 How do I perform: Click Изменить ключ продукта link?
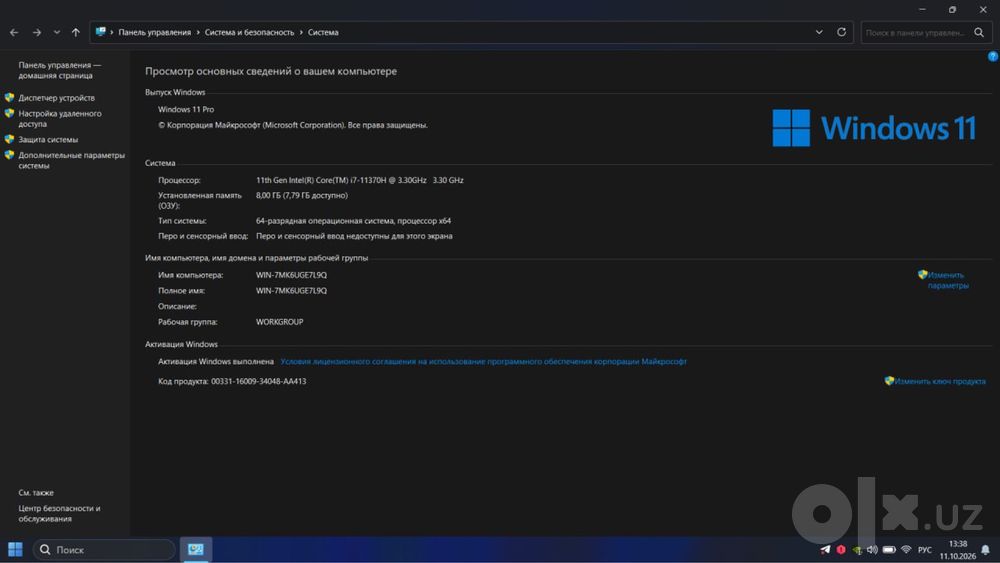click(x=940, y=381)
